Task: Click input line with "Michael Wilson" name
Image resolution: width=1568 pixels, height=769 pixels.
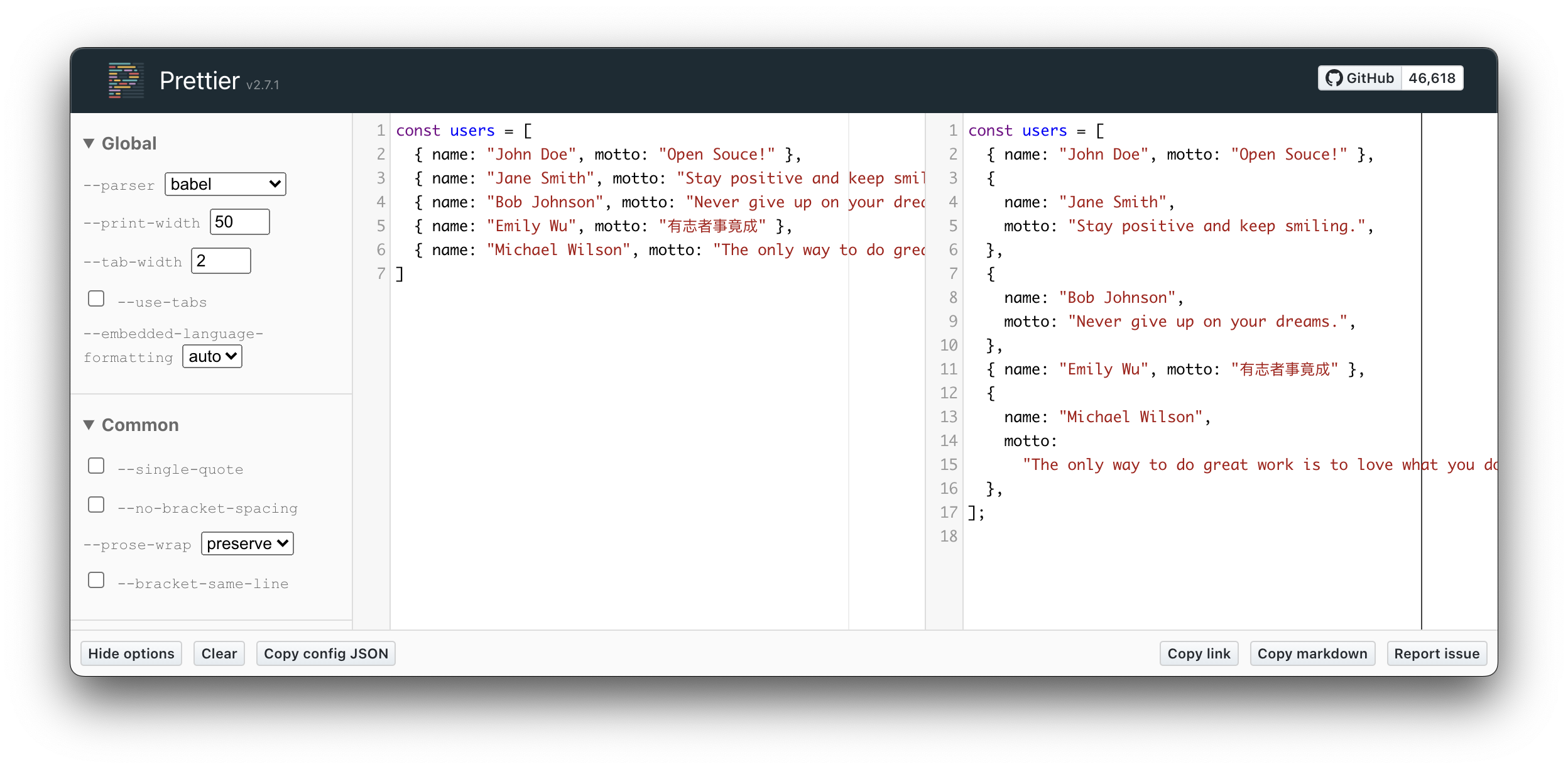Action: click(x=669, y=250)
